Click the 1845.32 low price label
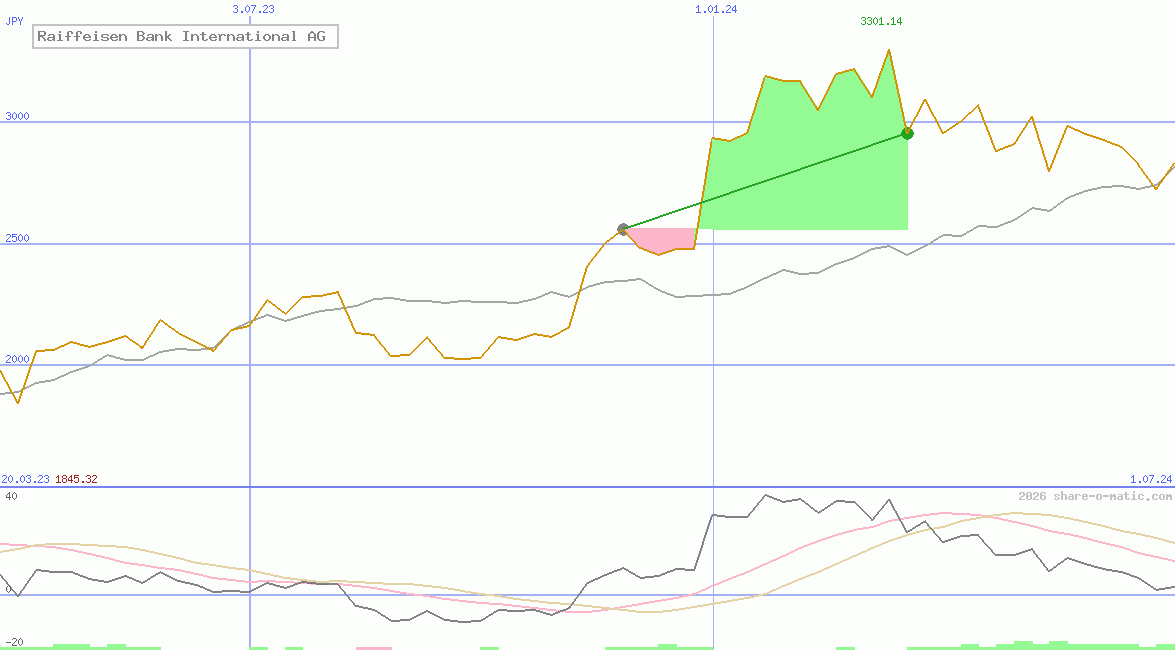The image size is (1175, 650). coord(76,479)
